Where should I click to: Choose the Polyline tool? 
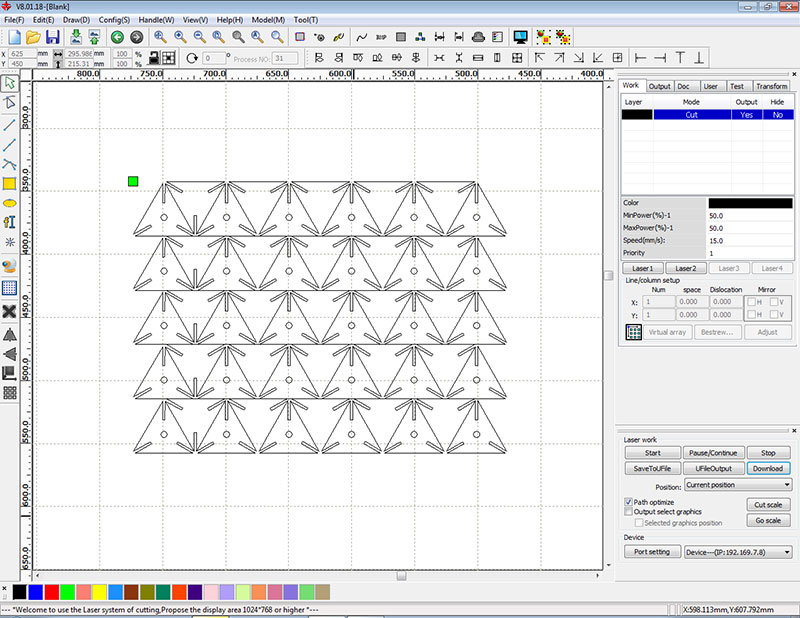[10, 145]
